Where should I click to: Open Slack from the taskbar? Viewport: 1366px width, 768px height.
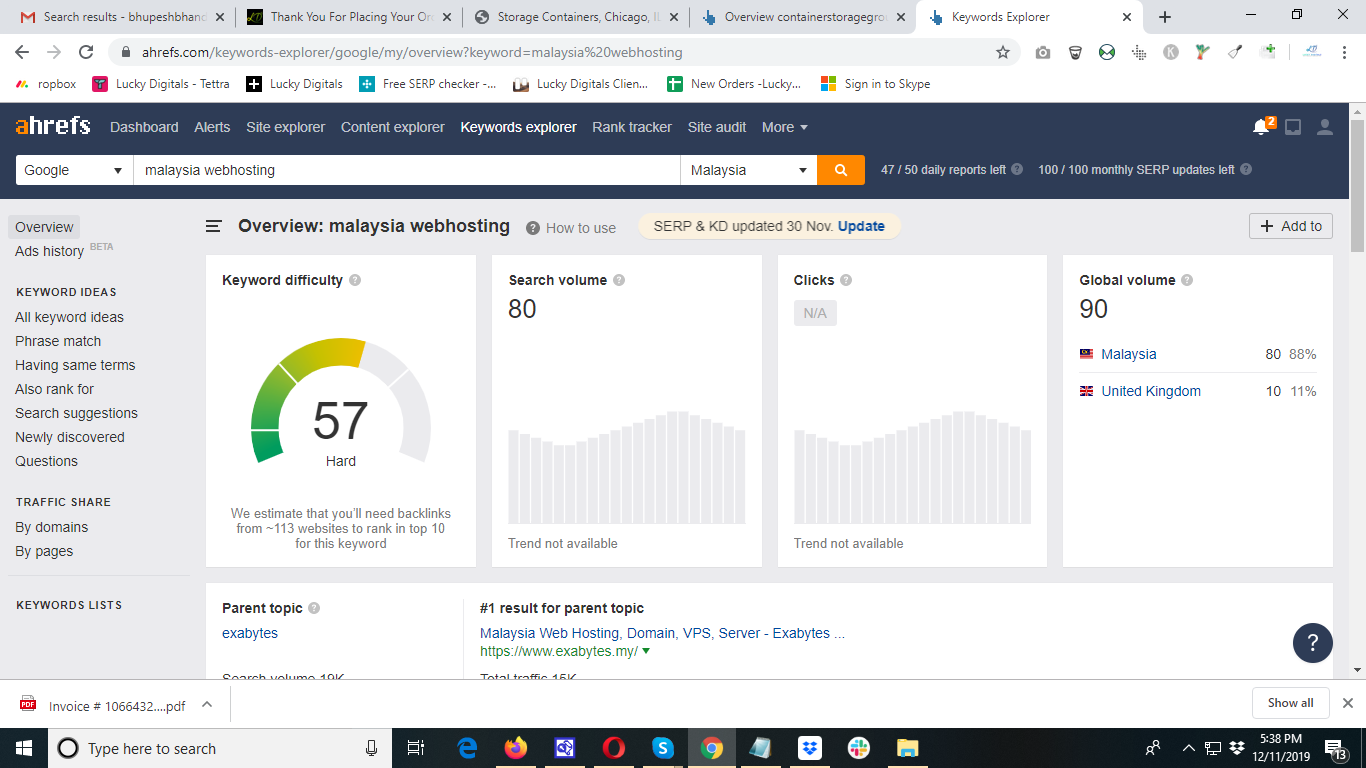[859, 748]
